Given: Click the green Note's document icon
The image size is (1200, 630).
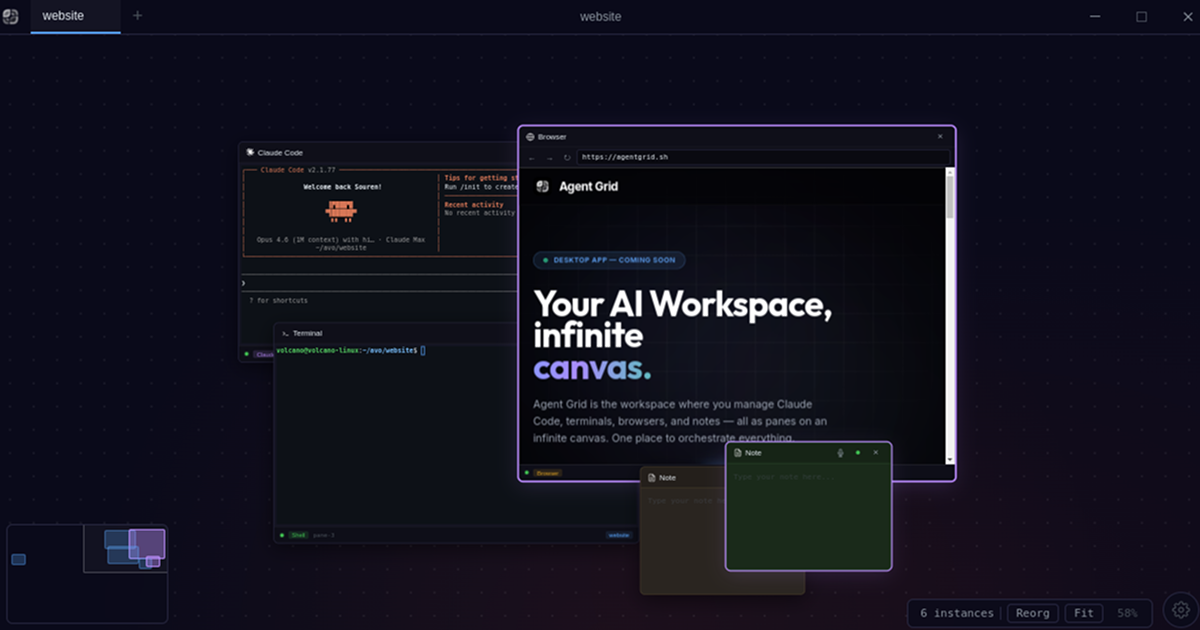Looking at the screenshot, I should 738,453.
